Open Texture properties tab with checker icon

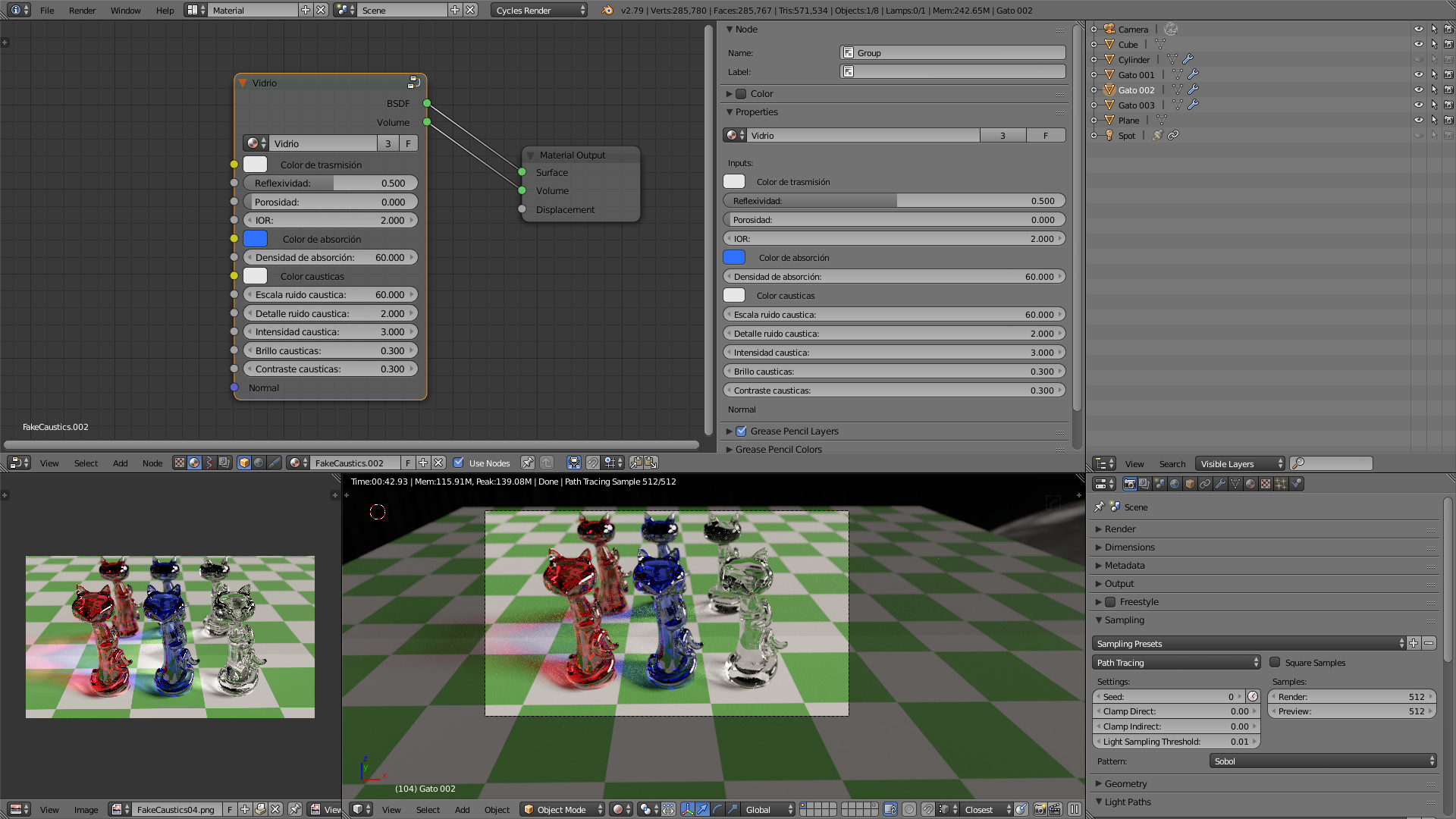tap(1266, 484)
